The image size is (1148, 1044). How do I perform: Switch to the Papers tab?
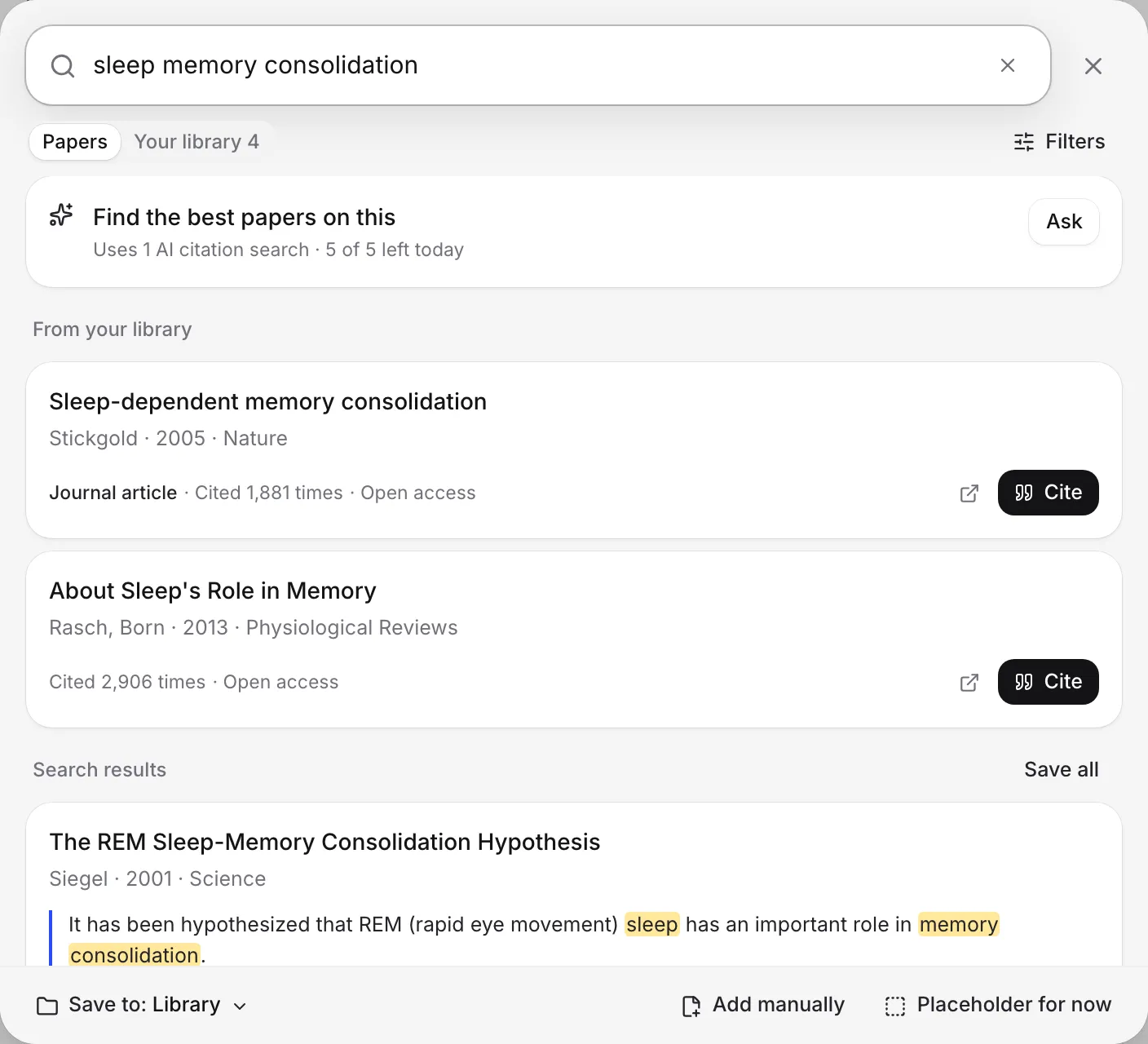coord(75,142)
